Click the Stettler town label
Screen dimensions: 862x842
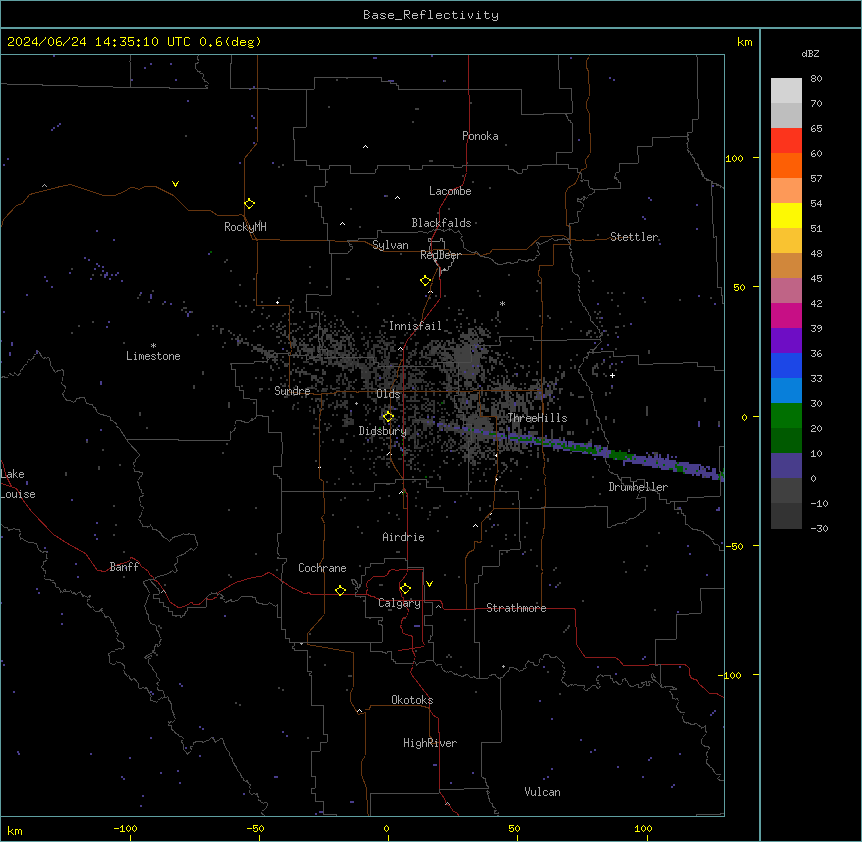(x=634, y=237)
